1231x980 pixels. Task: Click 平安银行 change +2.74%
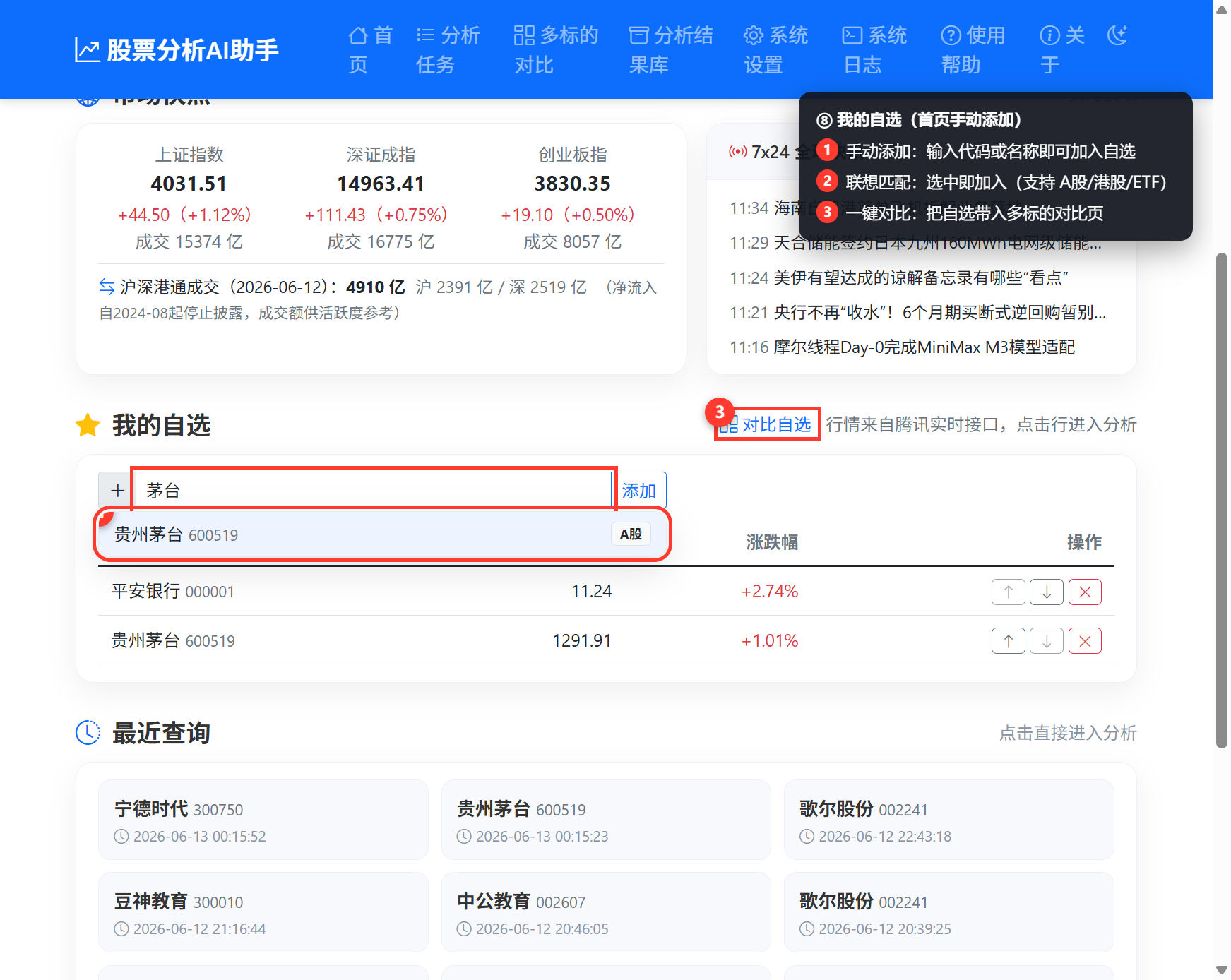[x=769, y=591]
